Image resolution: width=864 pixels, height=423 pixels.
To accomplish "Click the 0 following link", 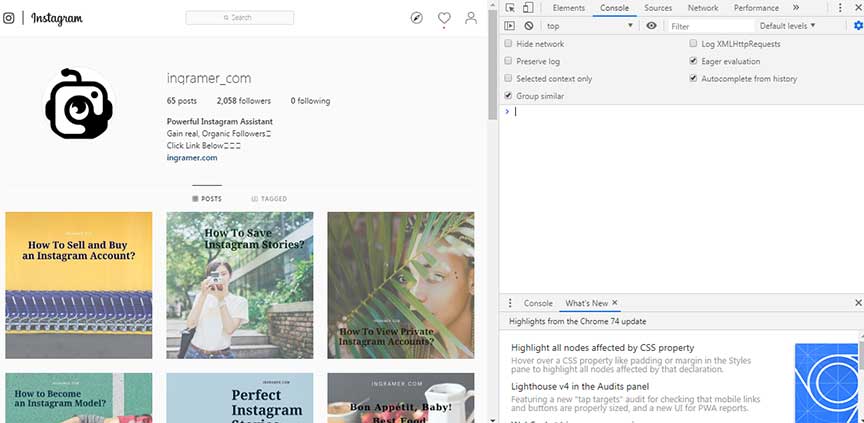I will pos(310,101).
